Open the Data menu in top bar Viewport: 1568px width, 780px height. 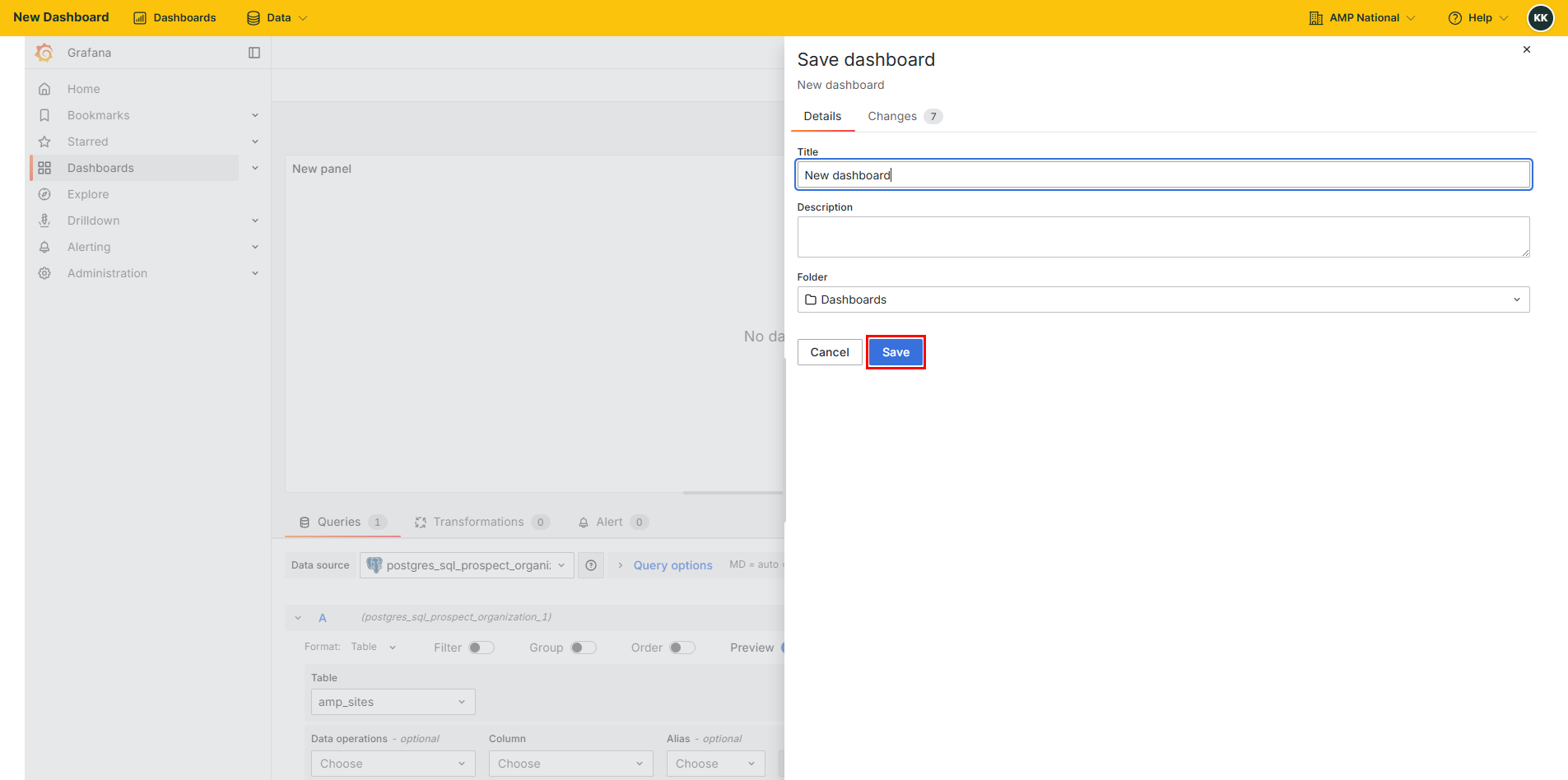pyautogui.click(x=277, y=18)
